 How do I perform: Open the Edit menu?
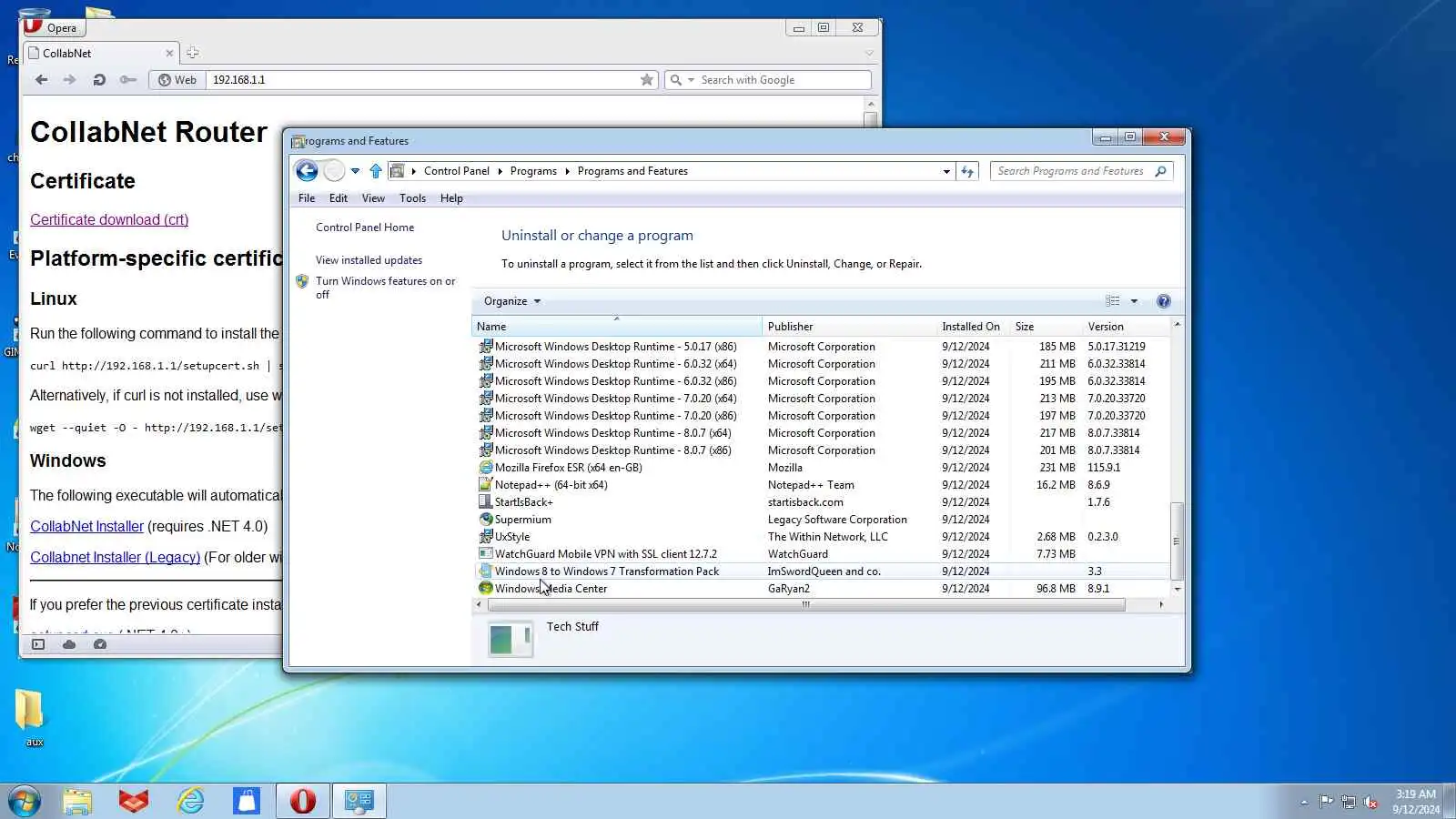(339, 198)
